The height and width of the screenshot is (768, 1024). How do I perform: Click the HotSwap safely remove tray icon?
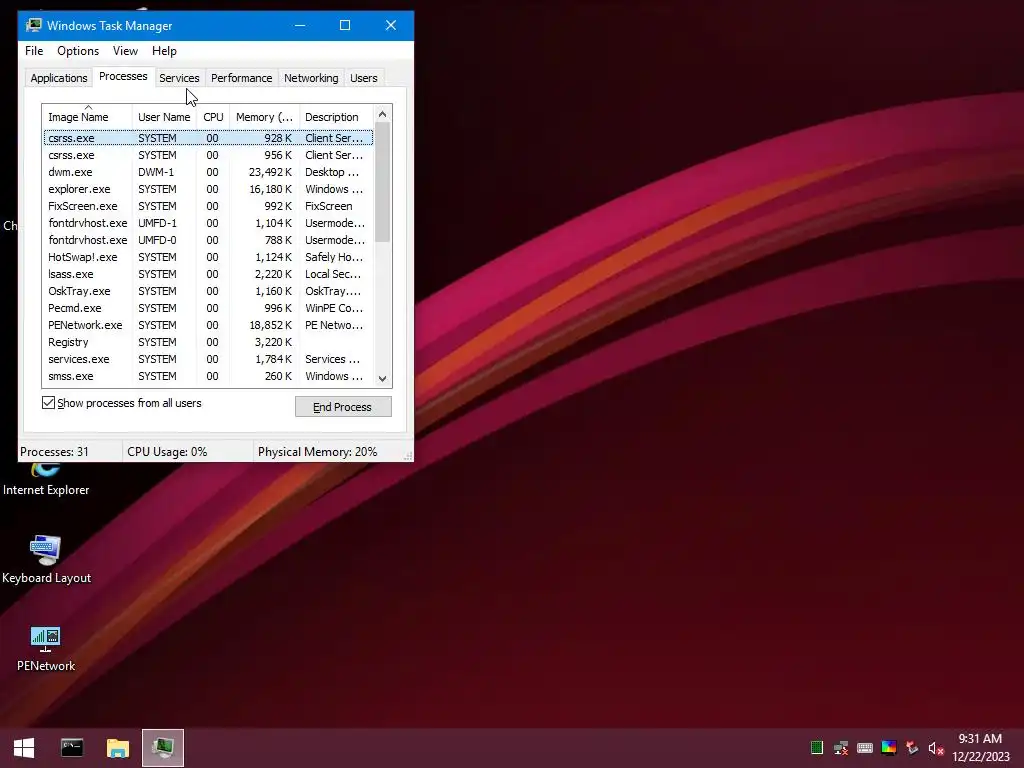(912, 748)
